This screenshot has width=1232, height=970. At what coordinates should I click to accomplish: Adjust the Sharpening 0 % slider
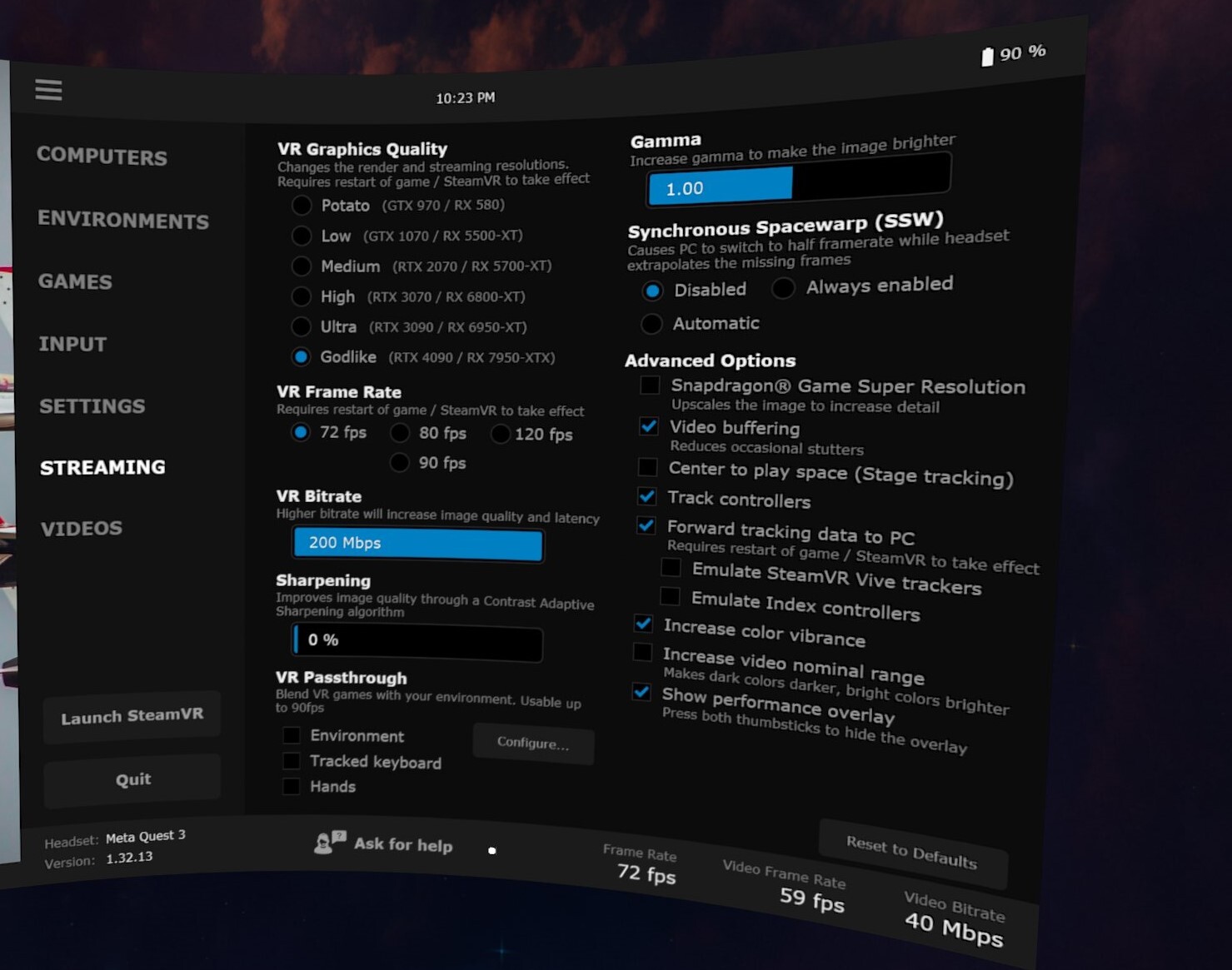[417, 642]
